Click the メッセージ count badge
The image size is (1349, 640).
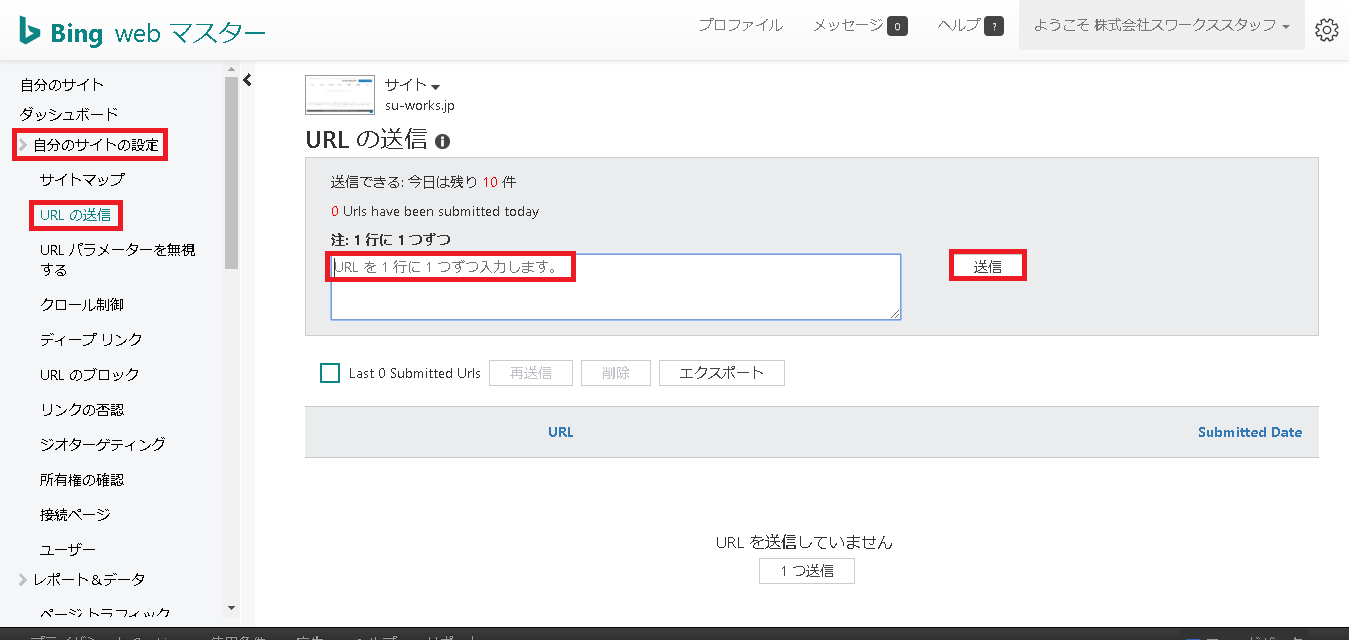(x=897, y=27)
